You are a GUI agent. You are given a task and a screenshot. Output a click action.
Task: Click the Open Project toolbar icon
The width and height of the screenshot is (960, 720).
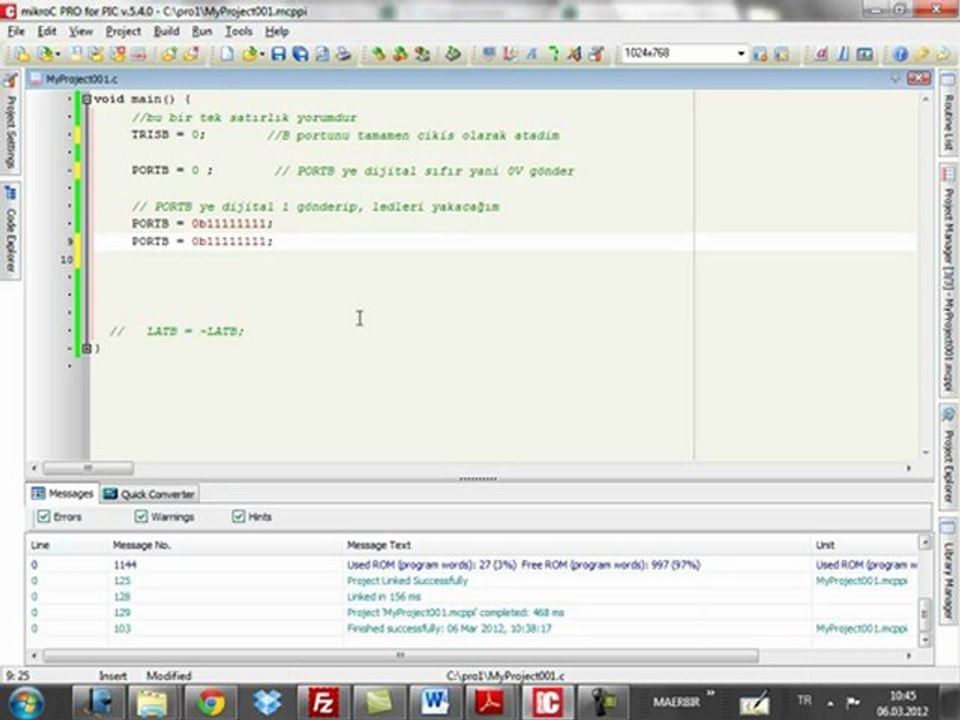(x=44, y=54)
